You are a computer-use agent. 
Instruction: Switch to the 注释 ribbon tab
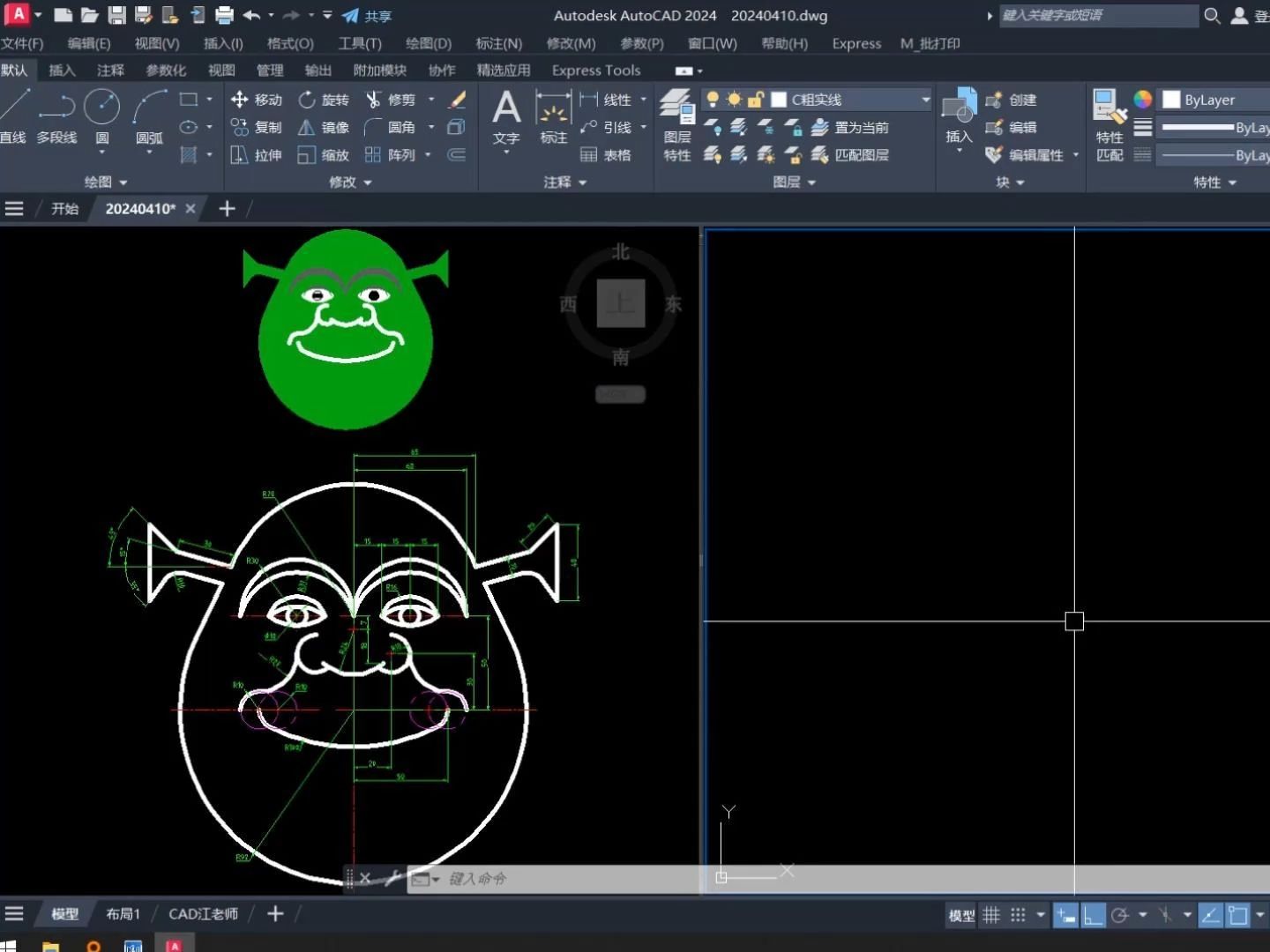110,71
